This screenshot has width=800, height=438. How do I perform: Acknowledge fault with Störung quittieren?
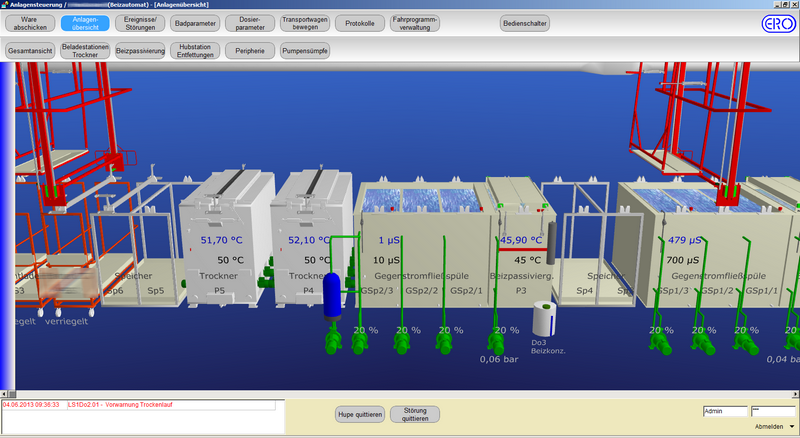[x=415, y=412]
